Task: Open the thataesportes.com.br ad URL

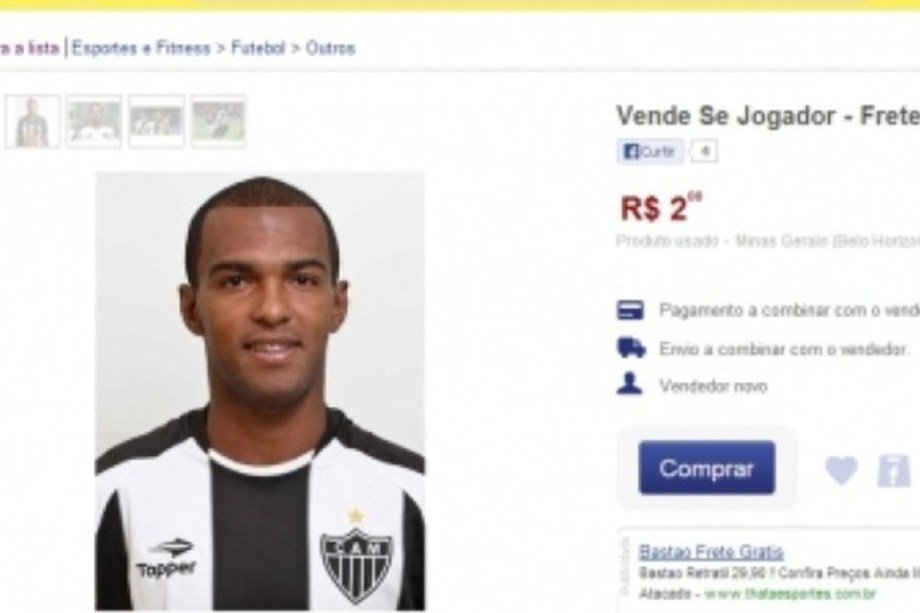Action: pos(790,594)
